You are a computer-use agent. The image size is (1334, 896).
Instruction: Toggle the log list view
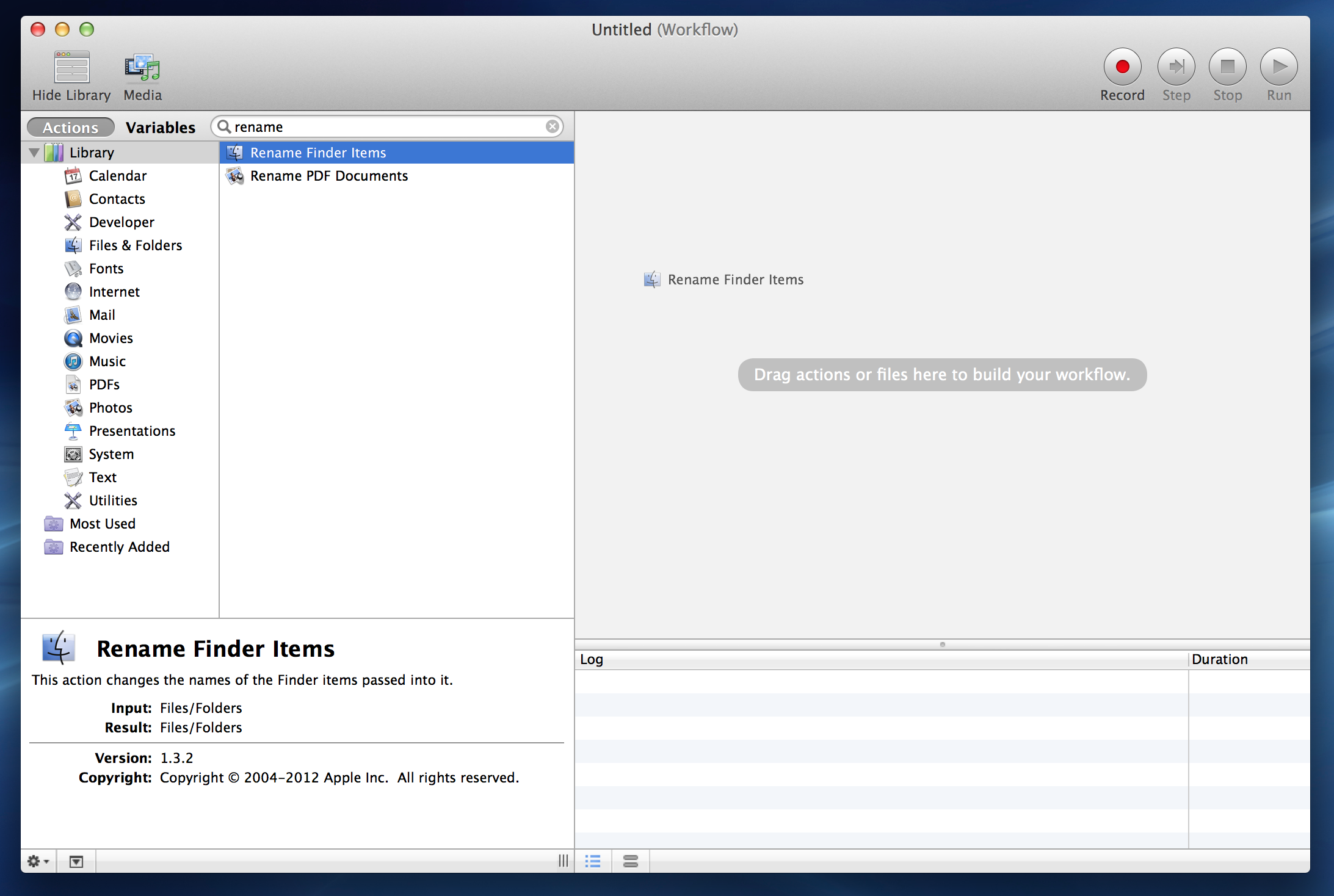(593, 861)
